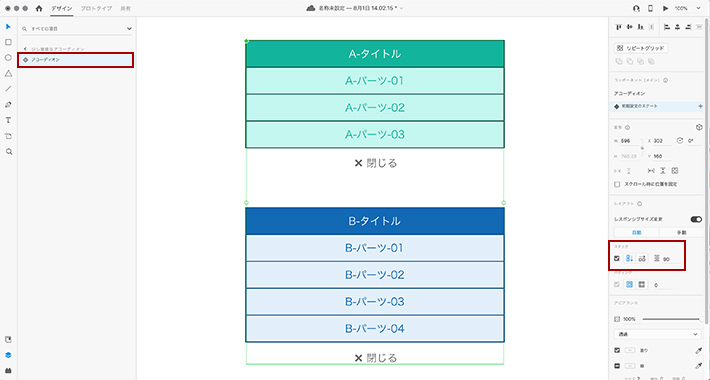
Task: Select the Rectangle tool
Action: pos(8,42)
